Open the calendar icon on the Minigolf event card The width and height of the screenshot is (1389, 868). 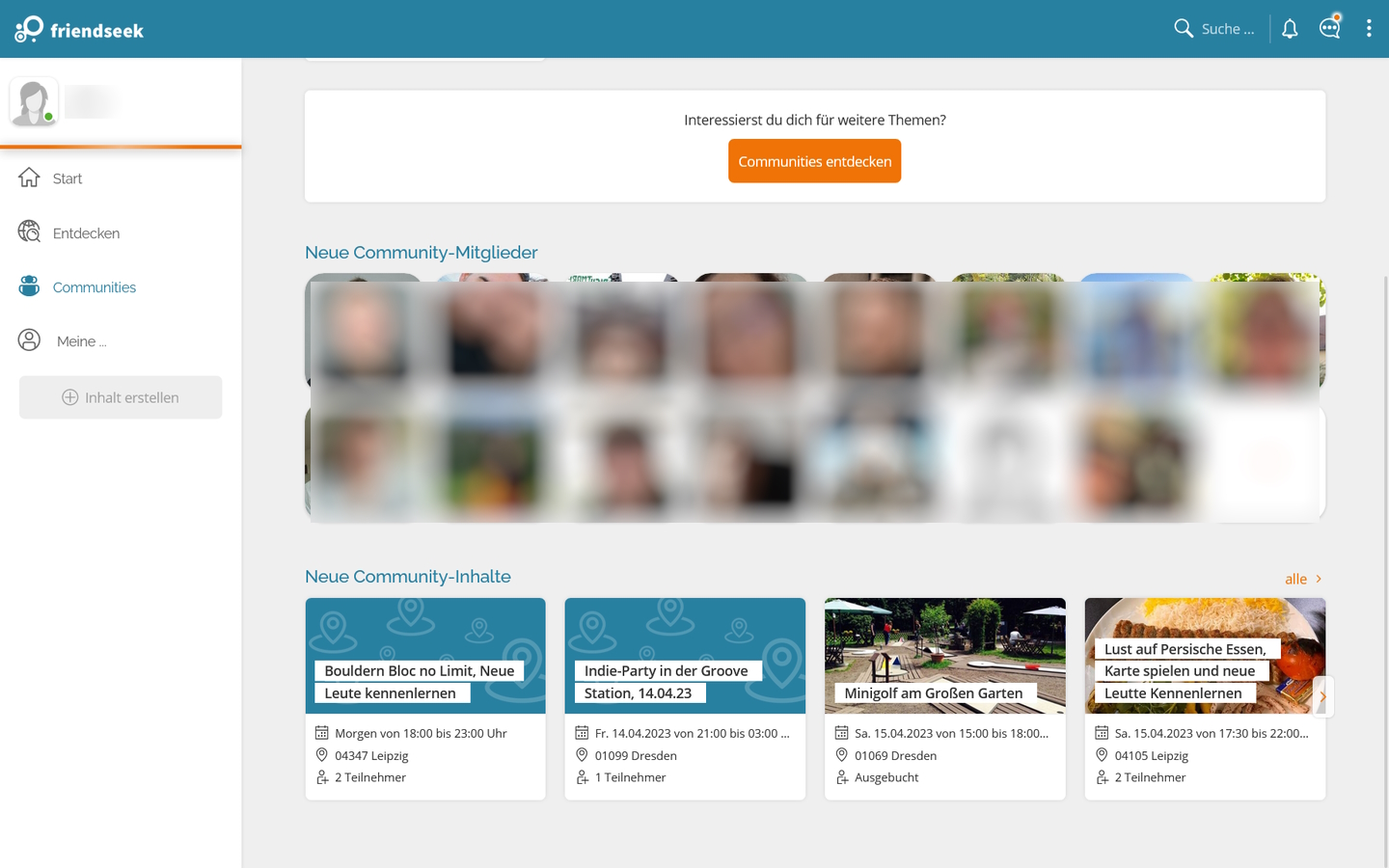(841, 733)
